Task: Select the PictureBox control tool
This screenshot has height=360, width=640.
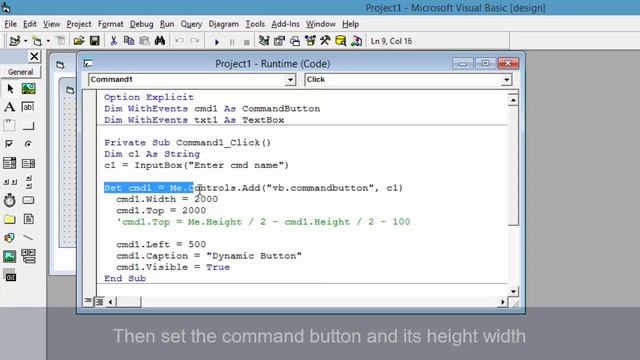Action: click(28, 88)
